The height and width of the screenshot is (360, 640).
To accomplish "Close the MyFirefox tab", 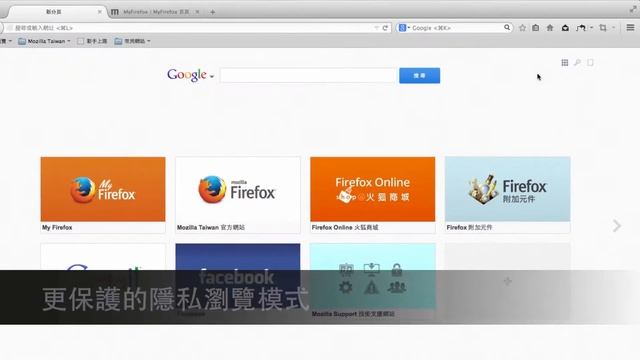I will [x=198, y=12].
